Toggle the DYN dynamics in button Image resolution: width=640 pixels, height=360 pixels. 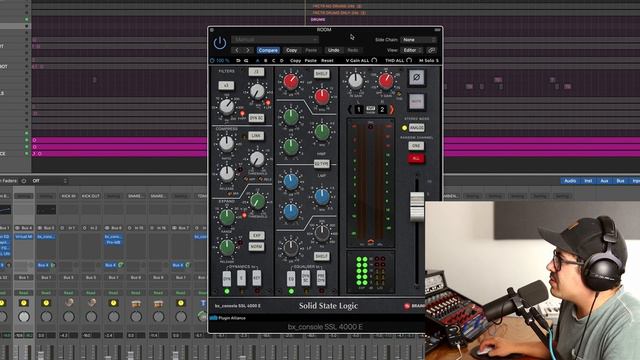pyautogui.click(x=227, y=279)
